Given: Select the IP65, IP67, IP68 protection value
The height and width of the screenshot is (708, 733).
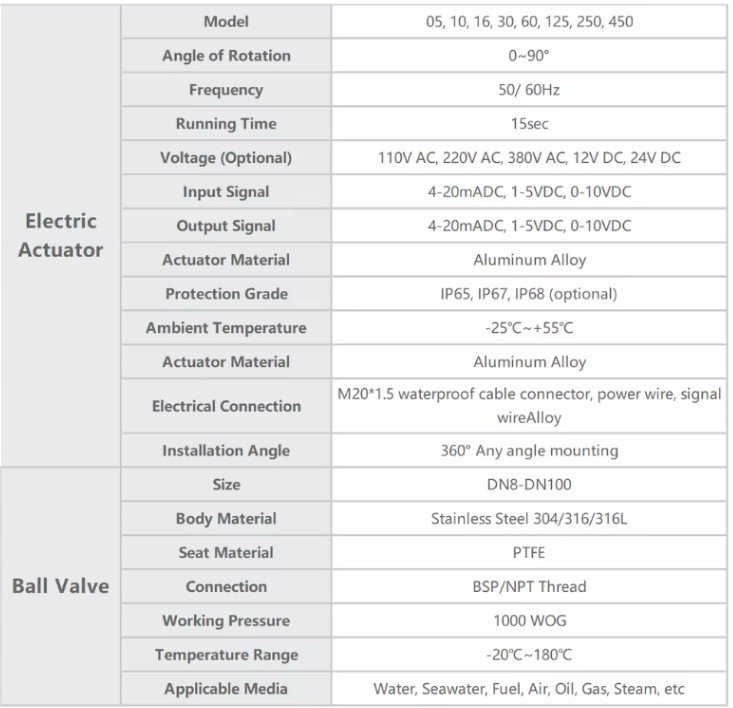Looking at the screenshot, I should click(x=529, y=294).
